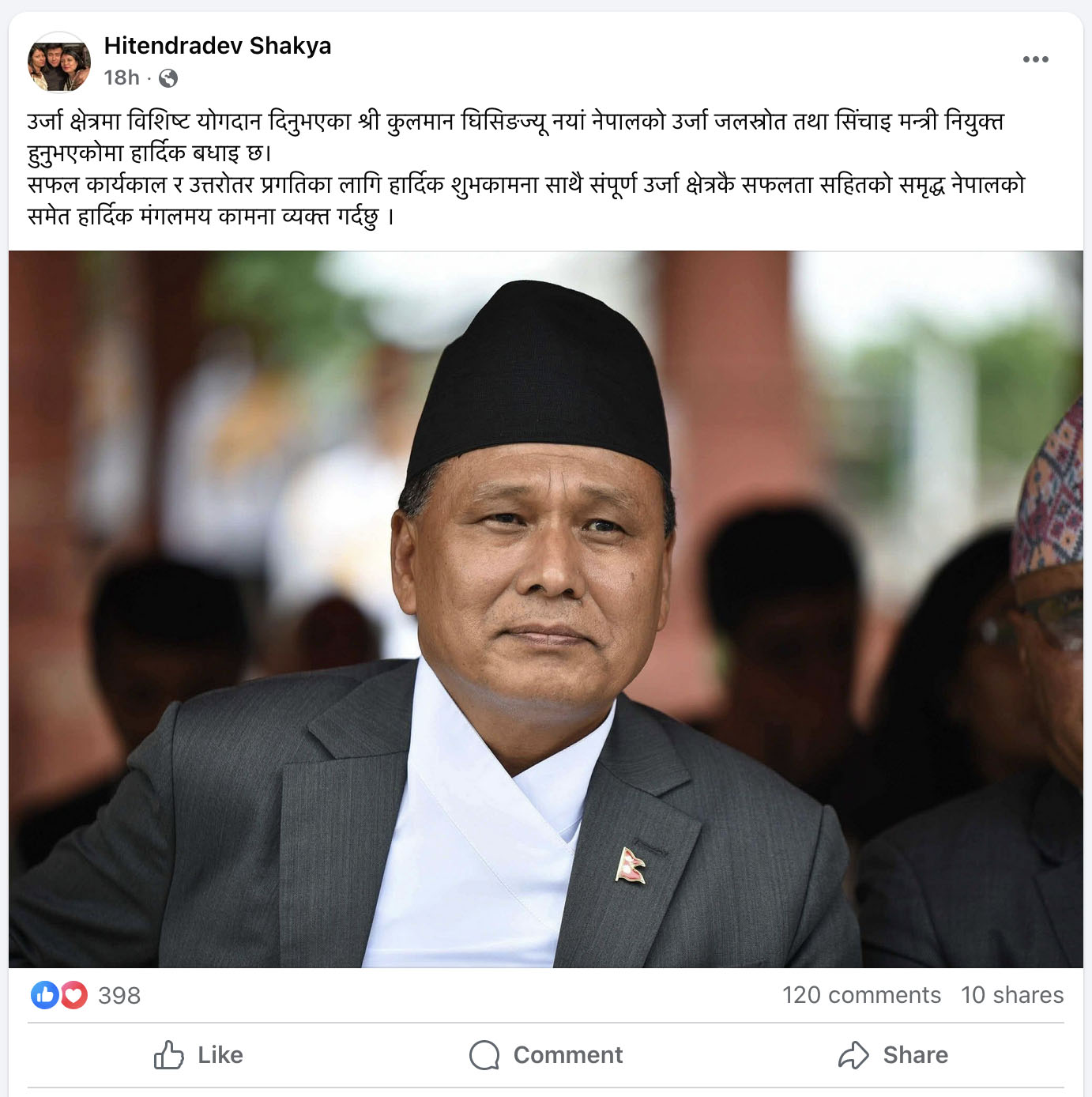The width and height of the screenshot is (1092, 1097).
Task: Click the globe public-audience icon
Action: 168,78
